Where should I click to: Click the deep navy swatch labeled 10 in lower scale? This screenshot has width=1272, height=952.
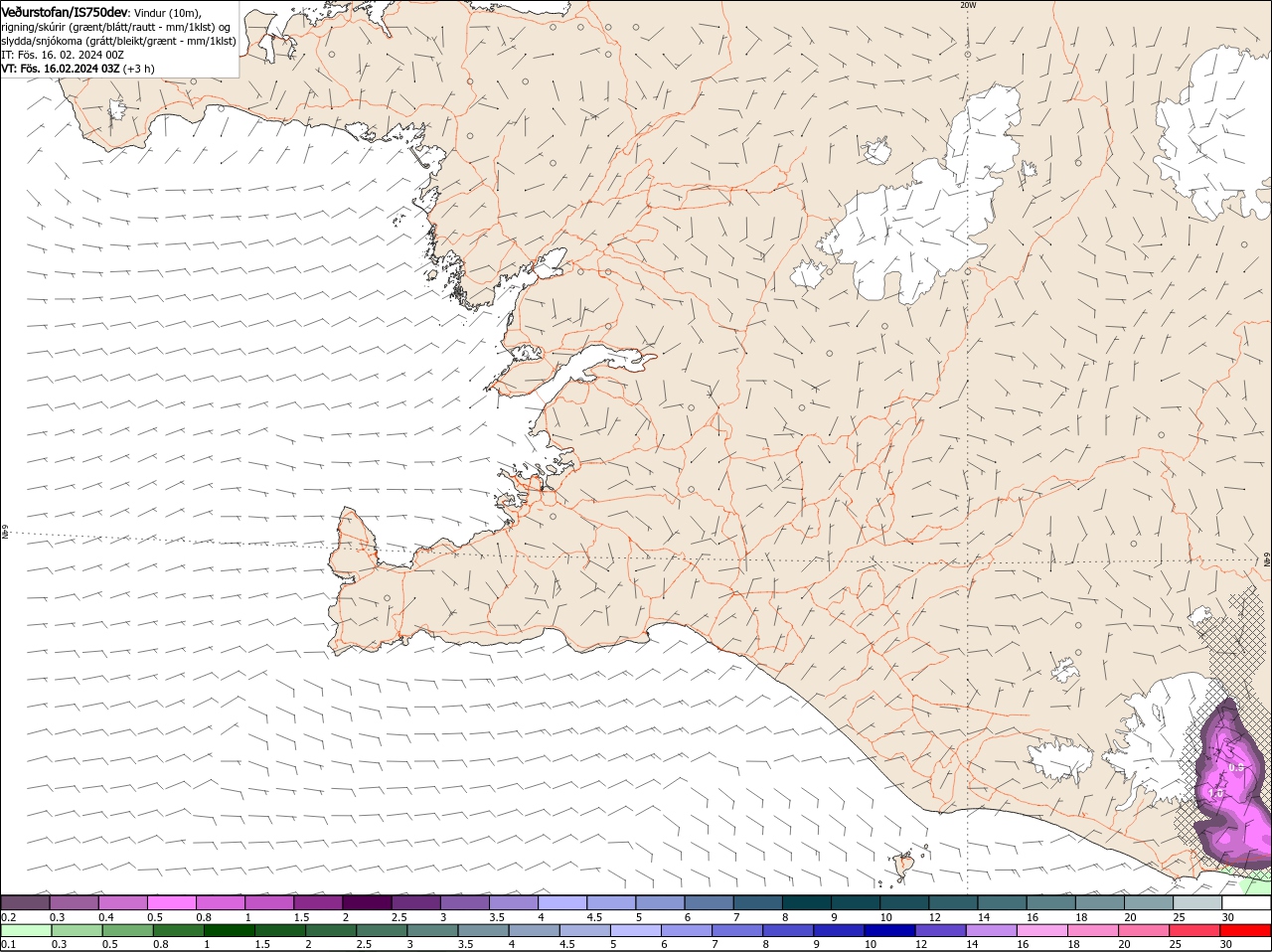coord(890,931)
